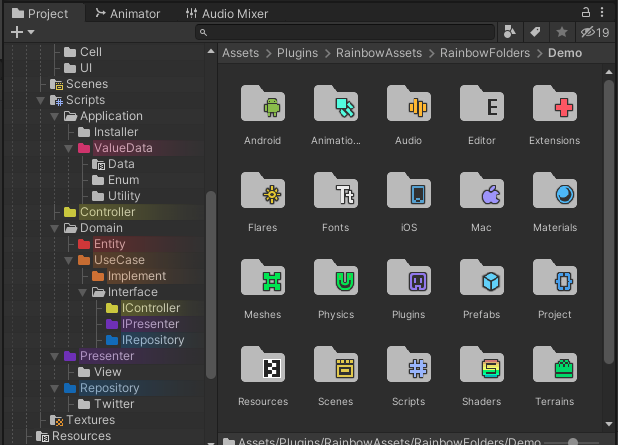Open the Flares folder icon

(263, 193)
